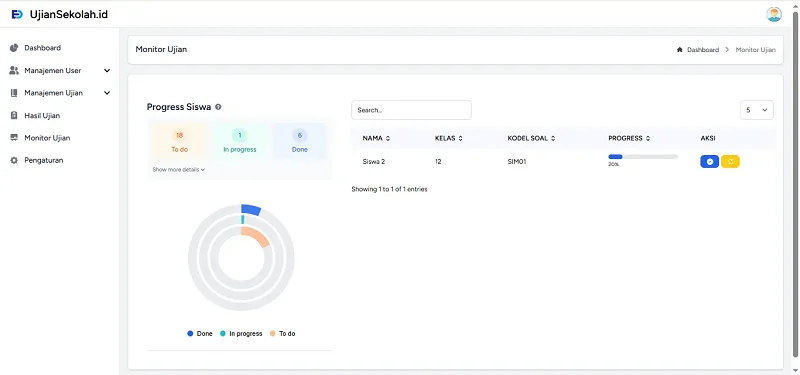Click the Monitor Ujian page title
This screenshot has width=800, height=375.
coord(161,49)
